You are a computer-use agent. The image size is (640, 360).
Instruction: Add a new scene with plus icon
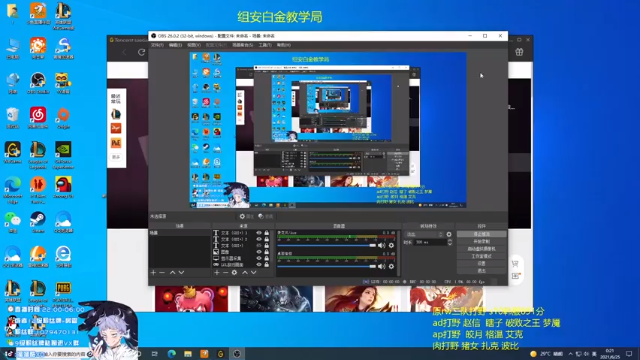[153, 272]
